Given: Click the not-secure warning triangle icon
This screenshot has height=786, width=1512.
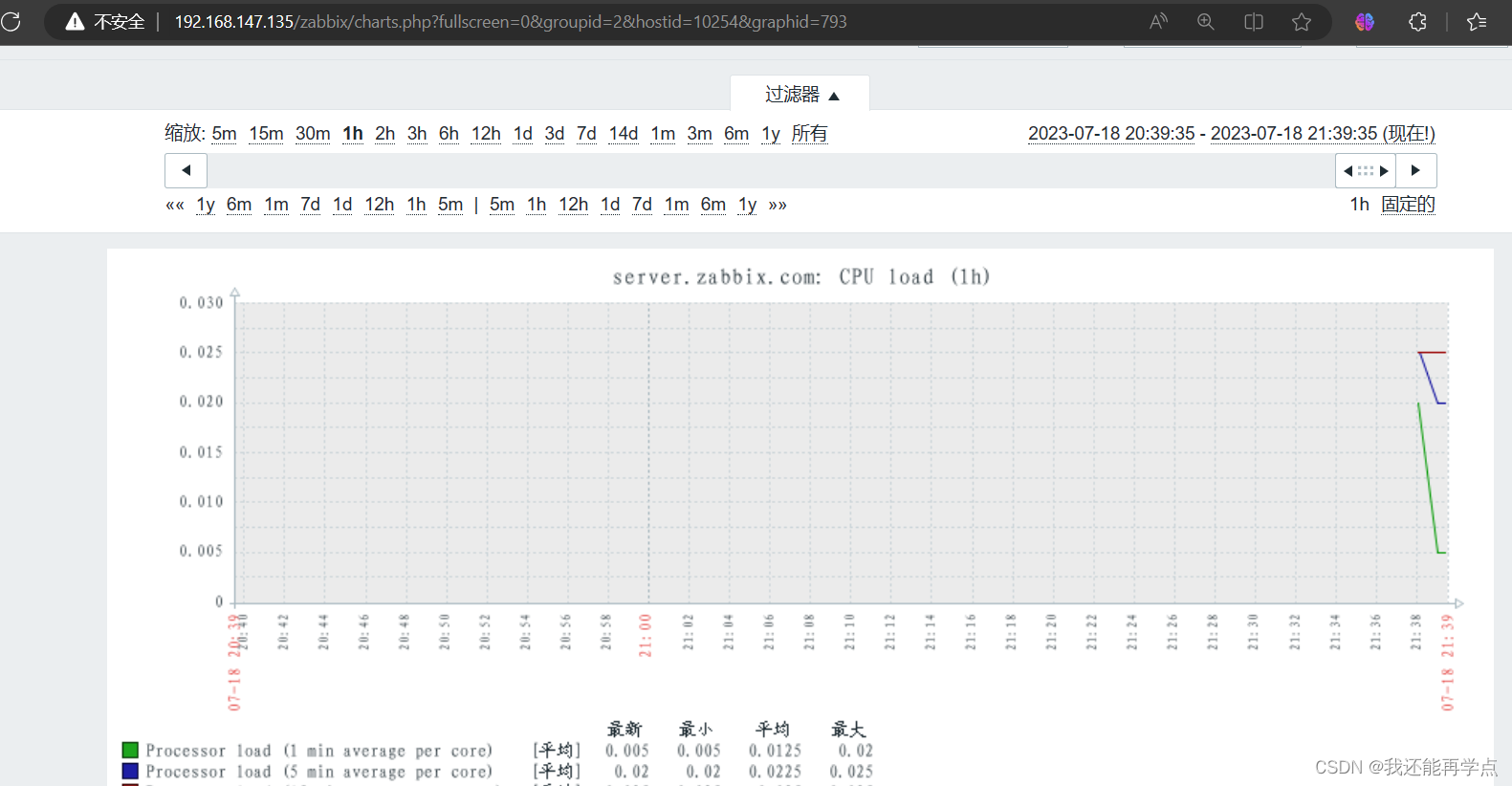Looking at the screenshot, I should pos(75,21).
